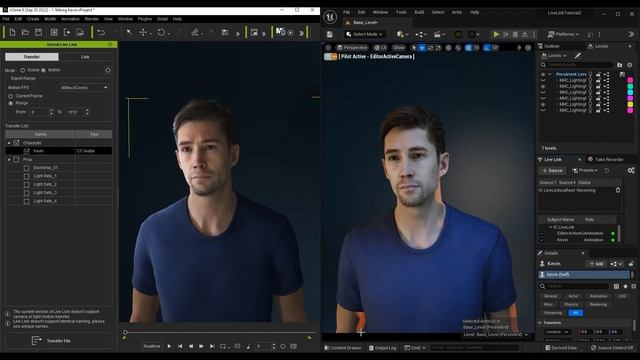Open the Motion FPS dropdown
640x360 pixels.
(84, 87)
